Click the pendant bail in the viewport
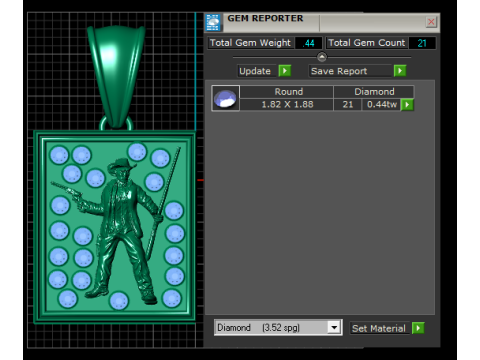This screenshot has width=480, height=360. pyautogui.click(x=116, y=77)
